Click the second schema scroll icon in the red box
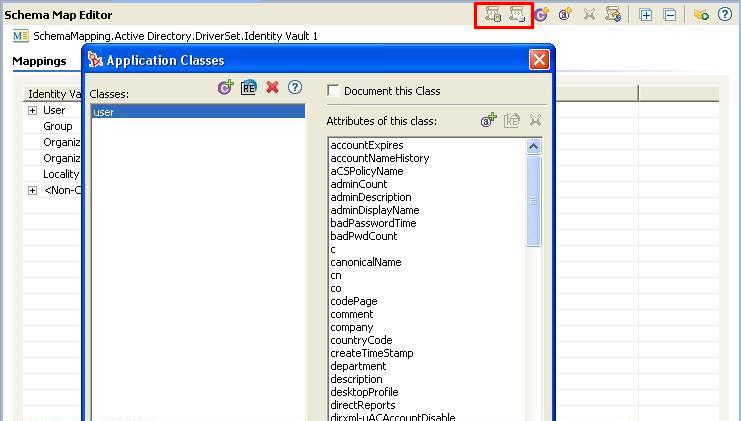 (517, 15)
